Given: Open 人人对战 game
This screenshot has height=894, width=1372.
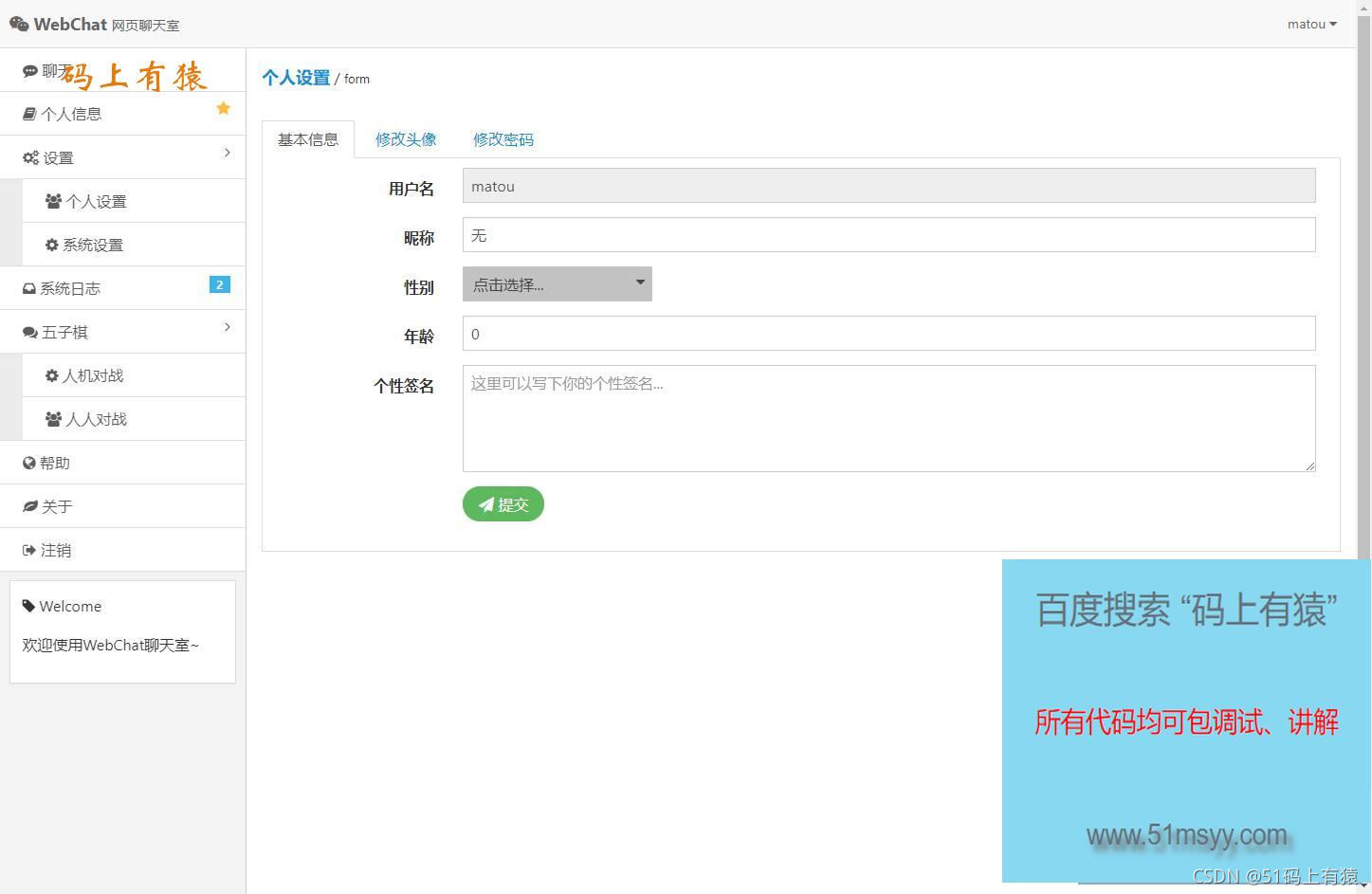Looking at the screenshot, I should [134, 419].
